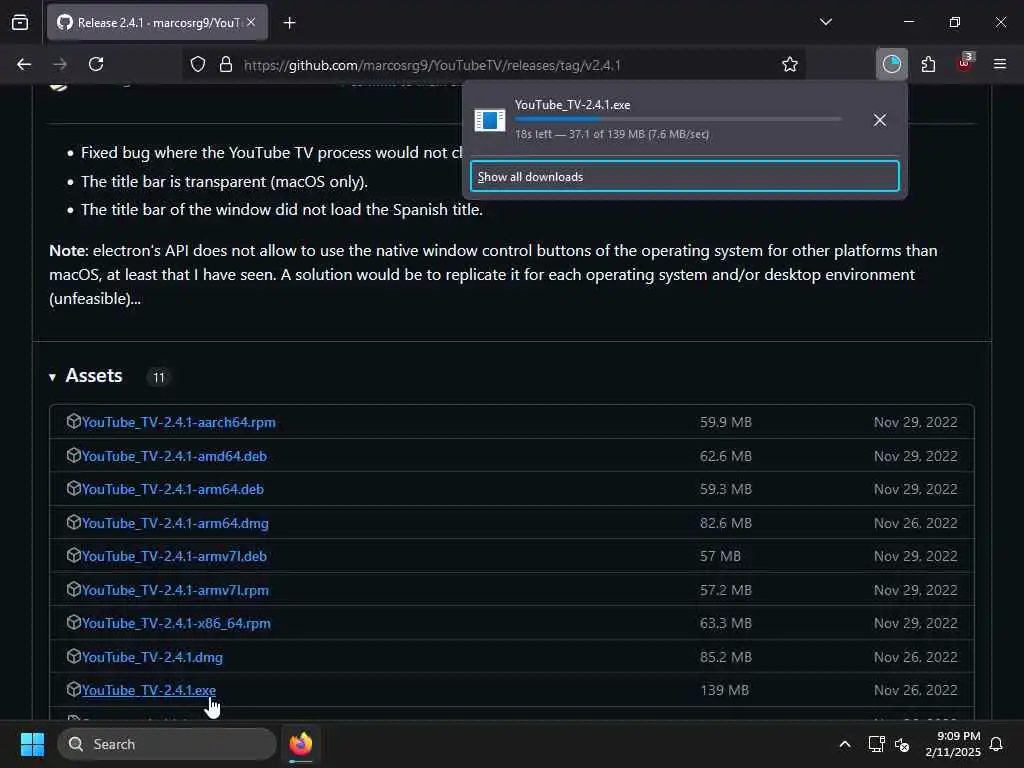Click package icon beside arm64.deb asset
The image size is (1024, 768).
tap(73, 488)
